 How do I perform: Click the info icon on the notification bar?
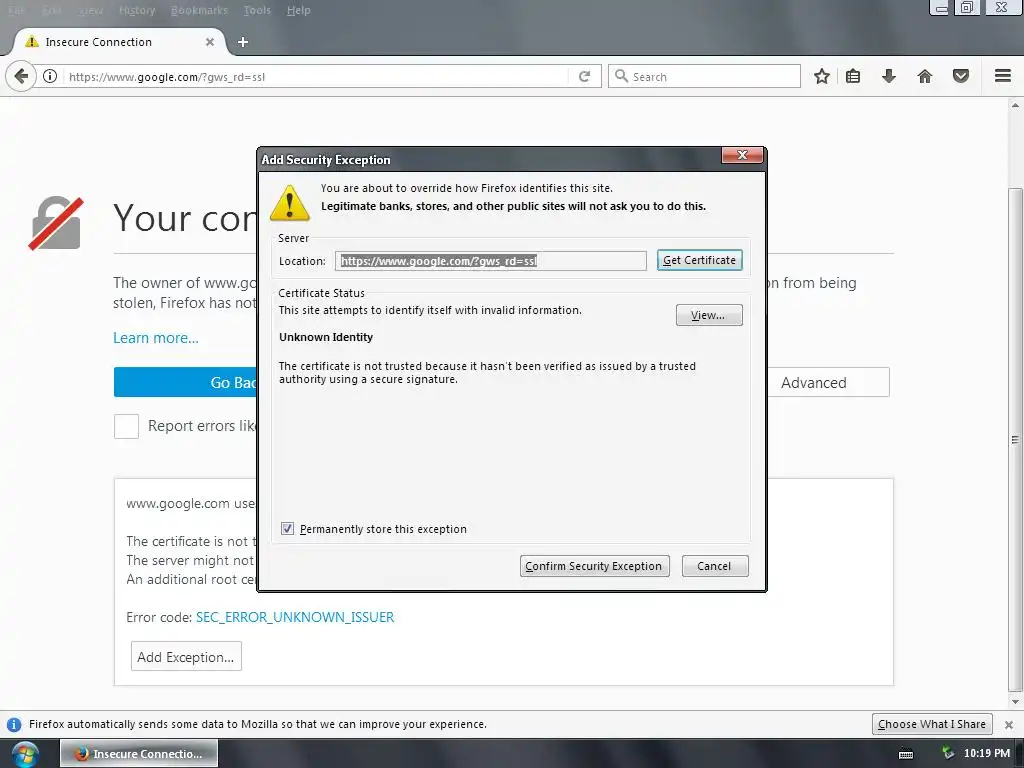[14, 725]
